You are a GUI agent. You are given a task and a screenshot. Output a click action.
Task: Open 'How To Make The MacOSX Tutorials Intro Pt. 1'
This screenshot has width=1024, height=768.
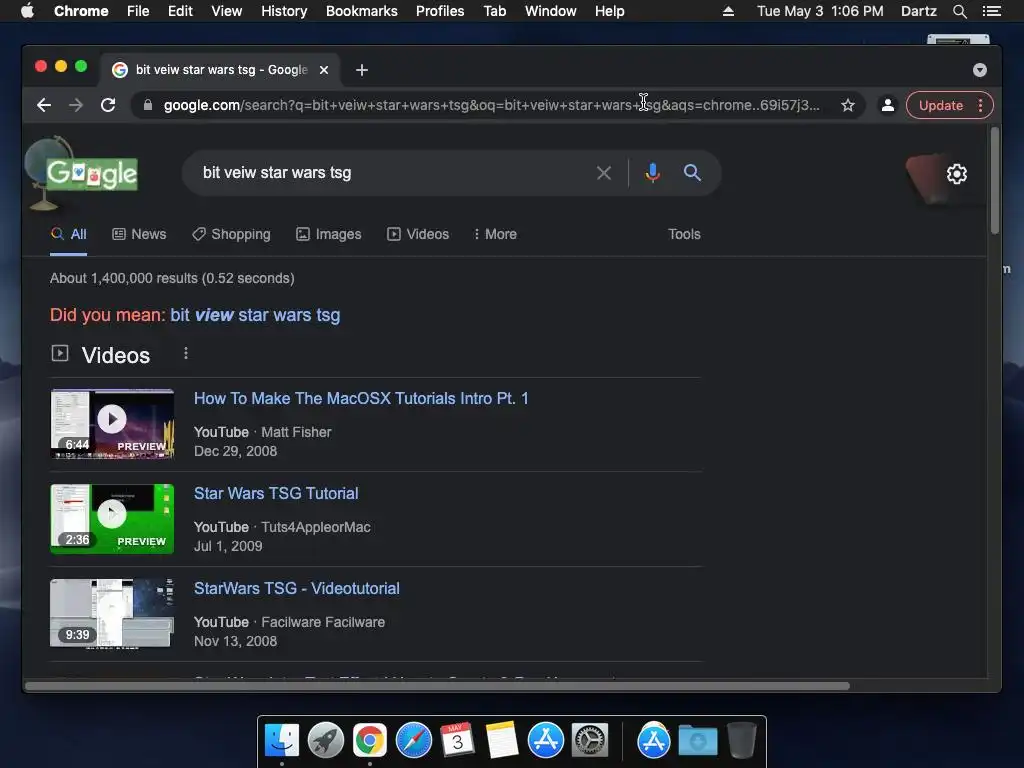tap(361, 398)
